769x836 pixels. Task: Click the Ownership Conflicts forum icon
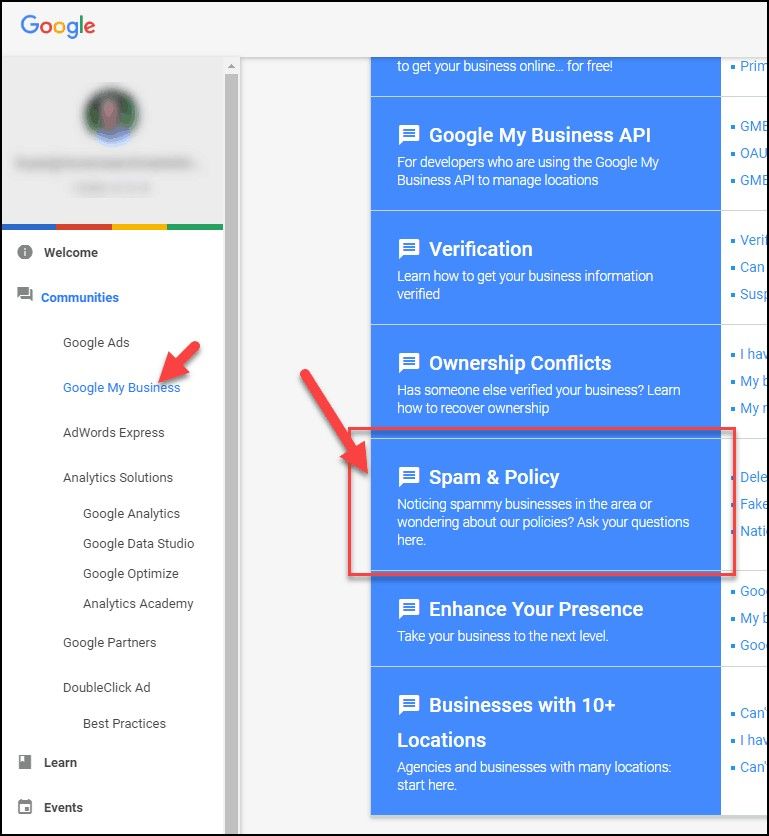[x=408, y=363]
